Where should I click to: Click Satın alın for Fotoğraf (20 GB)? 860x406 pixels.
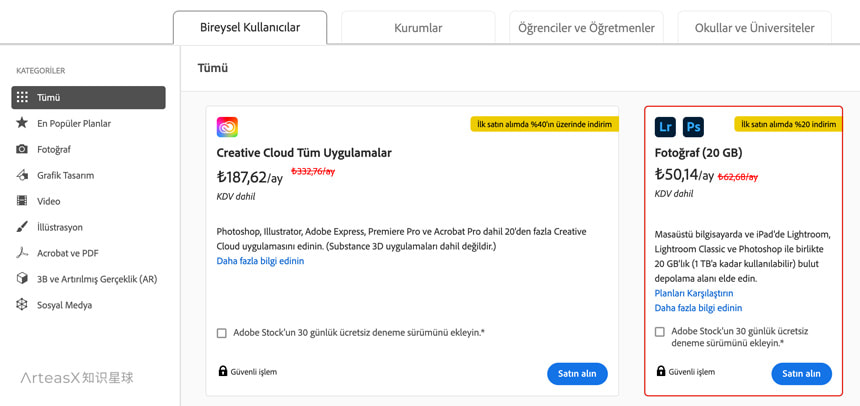click(801, 373)
